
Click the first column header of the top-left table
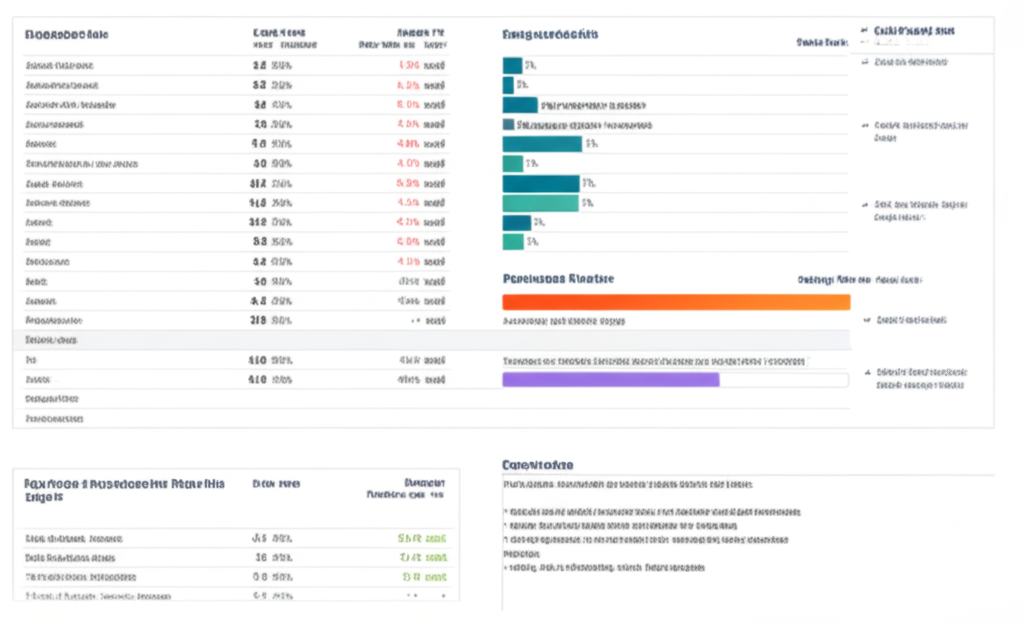(66, 34)
